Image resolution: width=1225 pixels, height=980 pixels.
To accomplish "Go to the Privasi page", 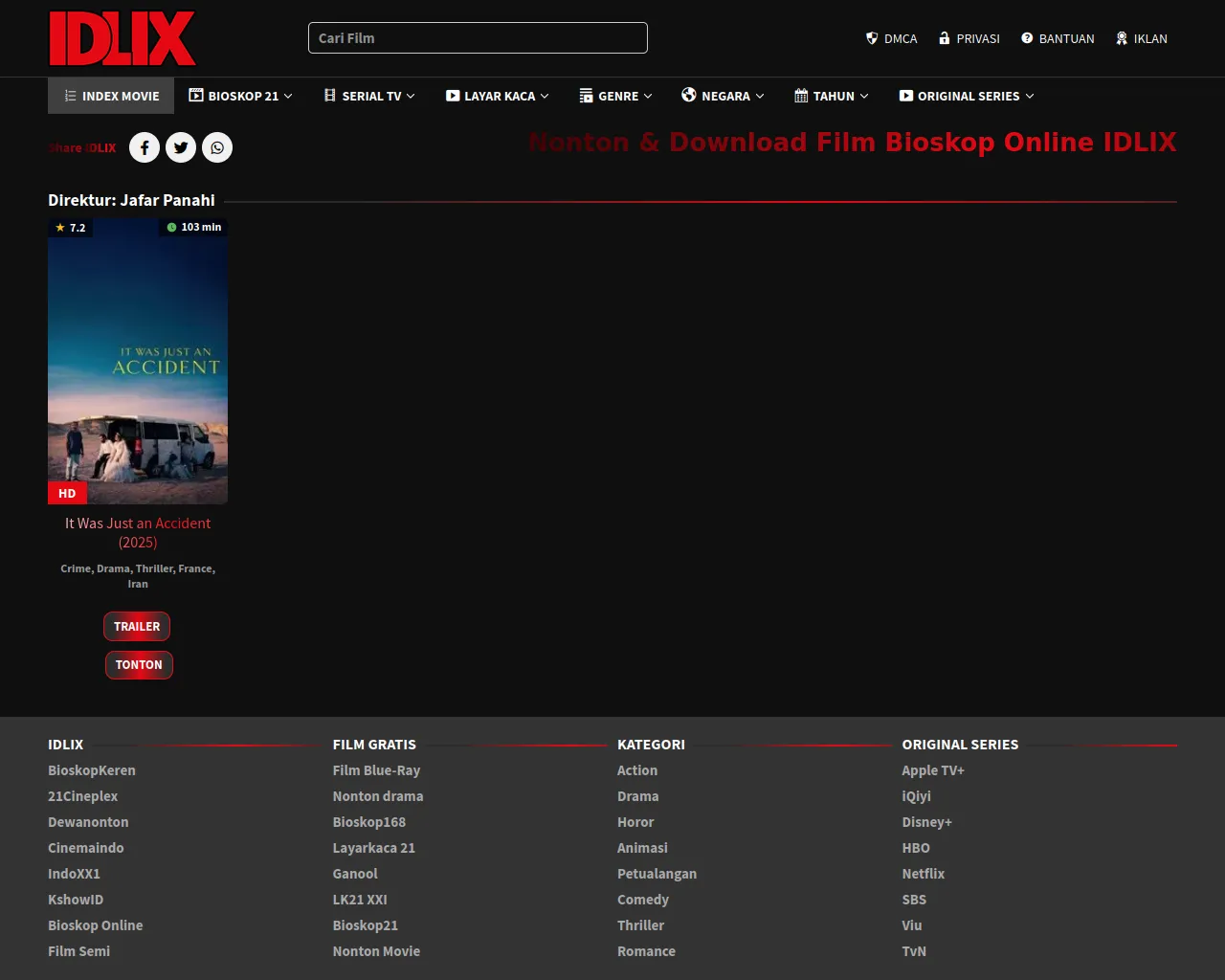I will point(969,38).
